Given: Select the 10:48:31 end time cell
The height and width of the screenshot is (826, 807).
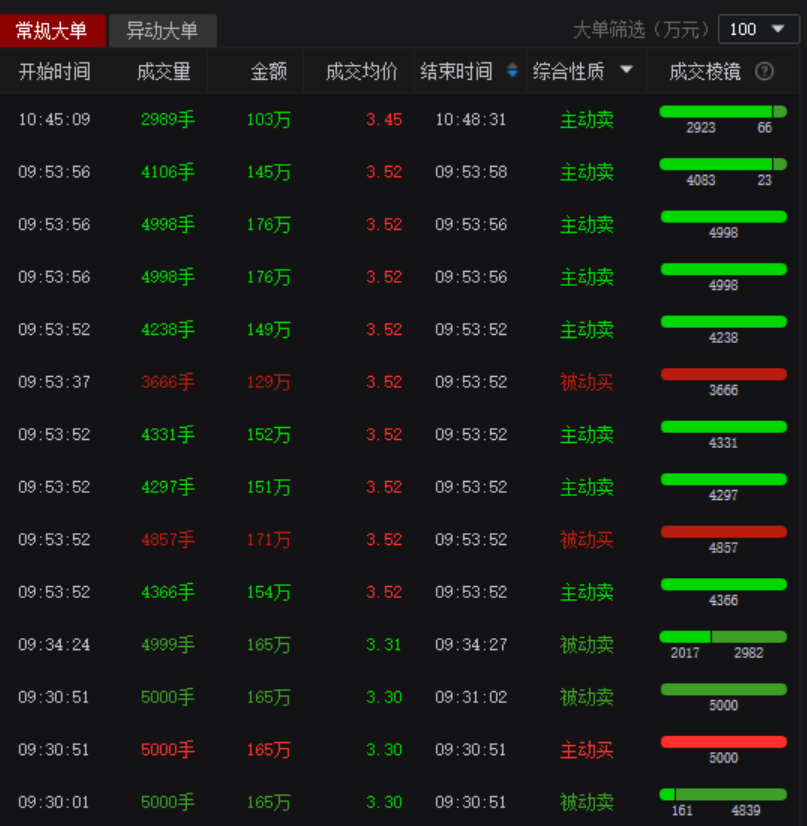Looking at the screenshot, I should (x=470, y=120).
